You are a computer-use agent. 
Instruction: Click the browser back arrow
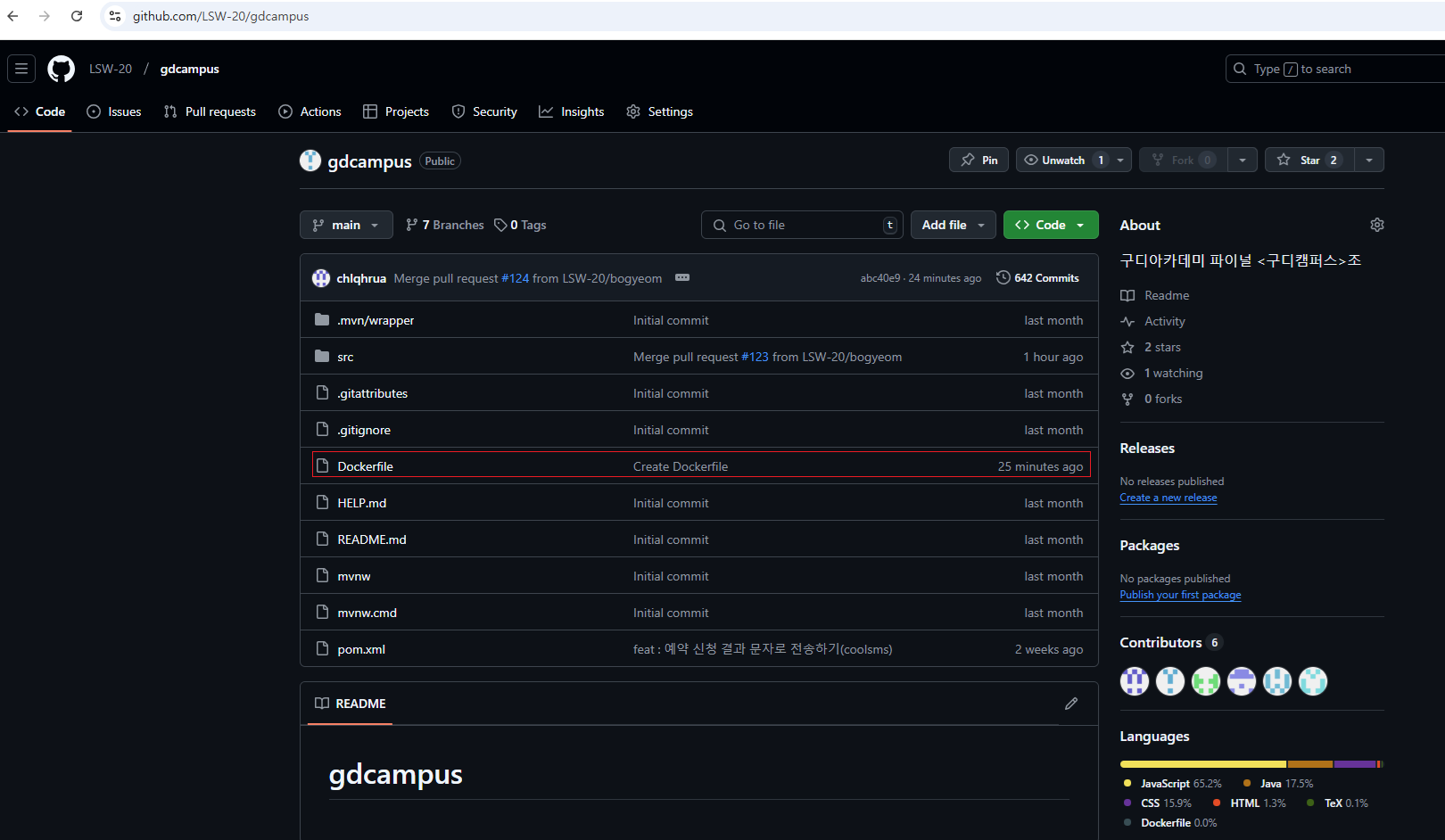[x=13, y=16]
